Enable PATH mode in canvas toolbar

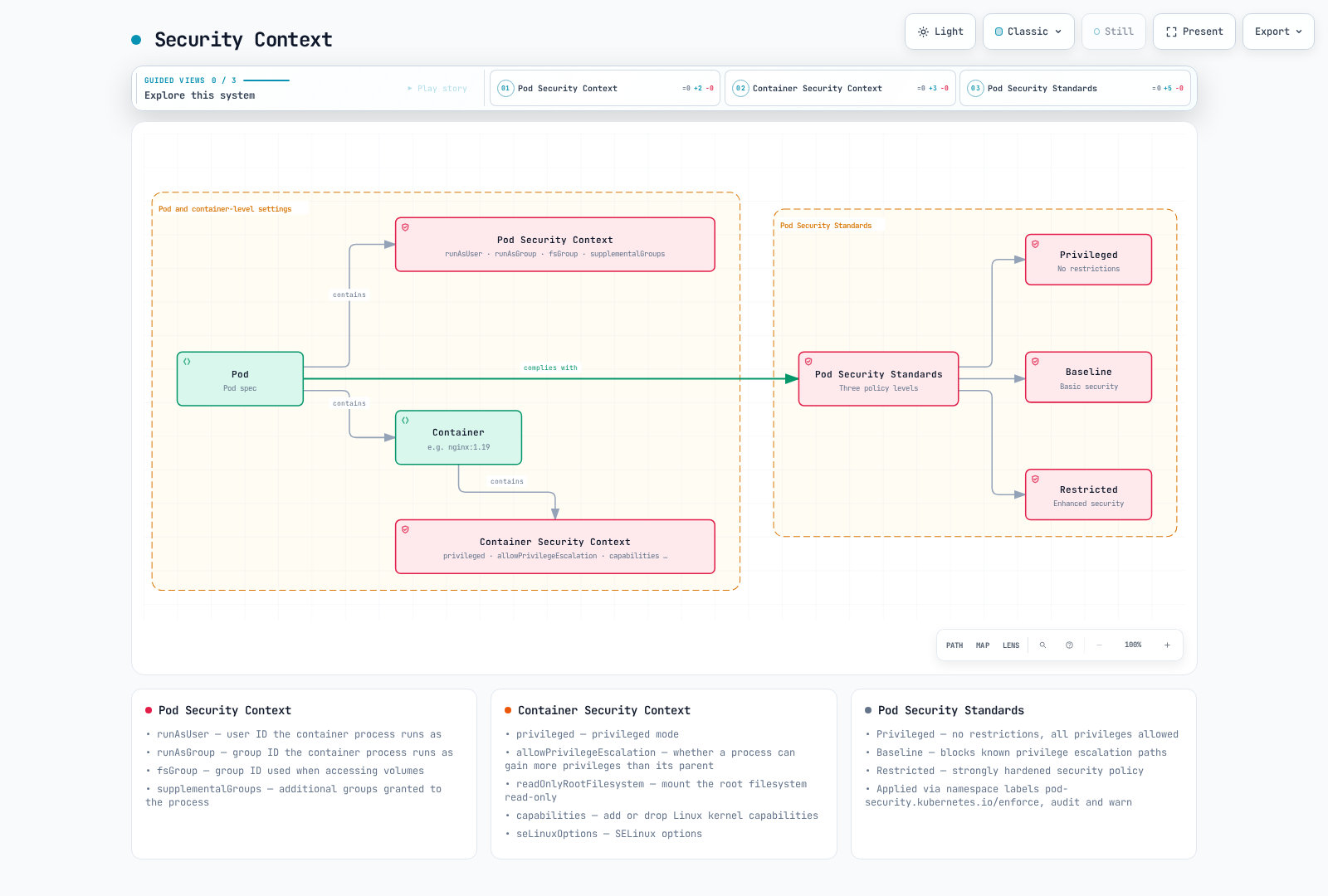pyautogui.click(x=954, y=645)
